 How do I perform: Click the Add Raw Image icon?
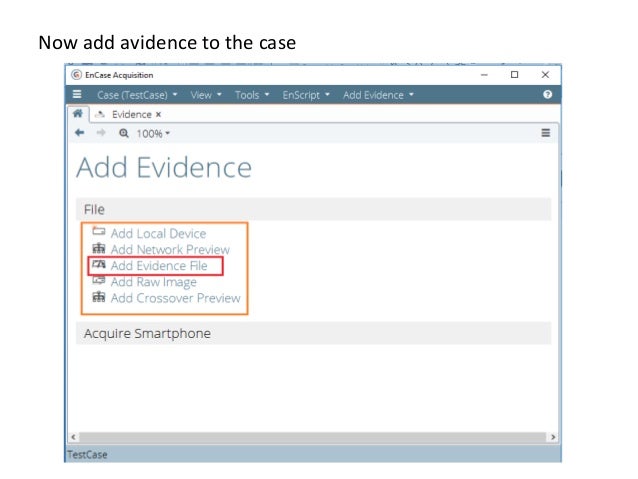point(98,280)
